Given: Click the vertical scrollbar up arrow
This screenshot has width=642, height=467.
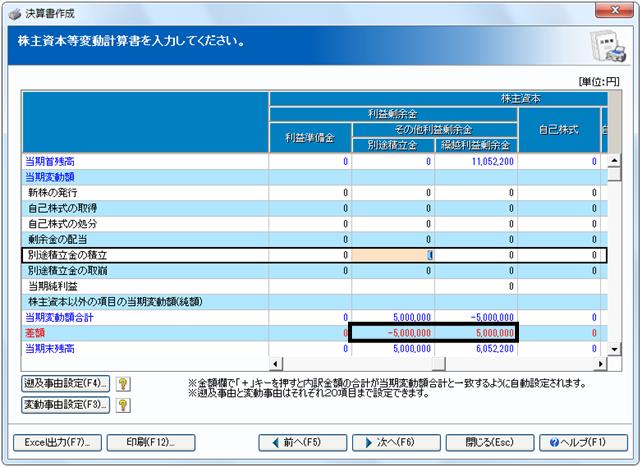Looking at the screenshot, I should tap(614, 160).
